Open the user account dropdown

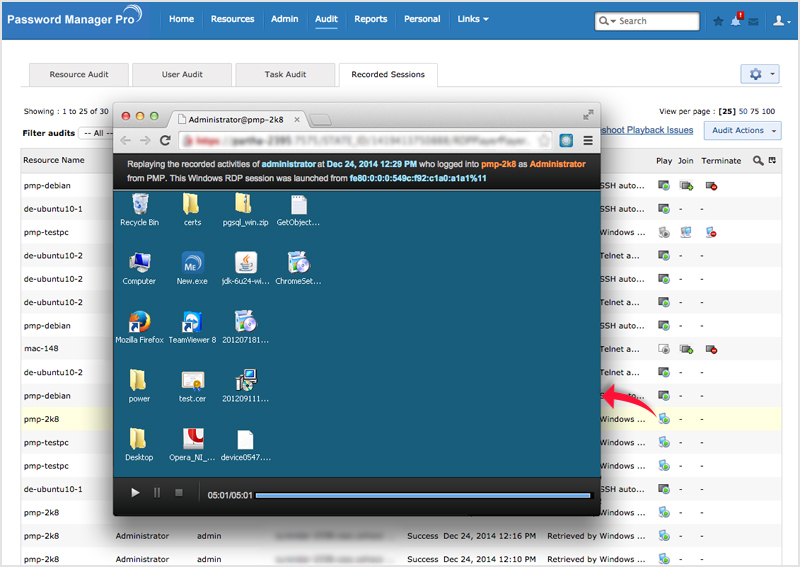tap(781, 21)
